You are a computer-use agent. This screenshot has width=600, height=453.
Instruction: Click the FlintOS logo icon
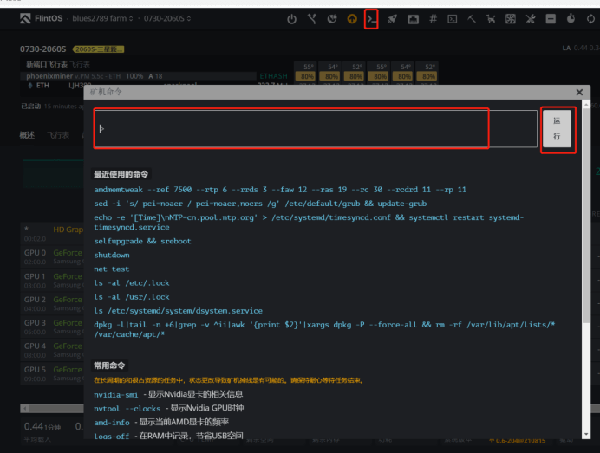[25, 18]
